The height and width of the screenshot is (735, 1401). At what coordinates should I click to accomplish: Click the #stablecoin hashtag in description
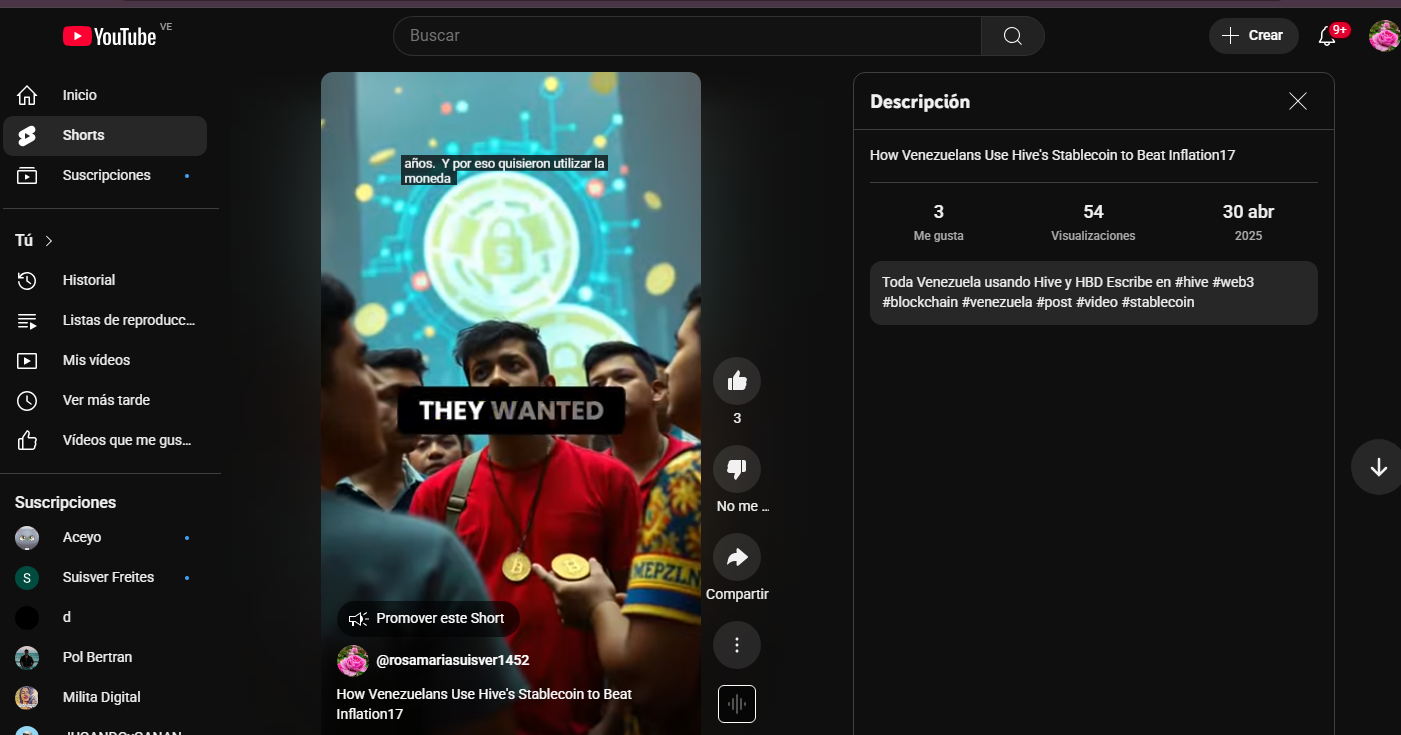1158,302
